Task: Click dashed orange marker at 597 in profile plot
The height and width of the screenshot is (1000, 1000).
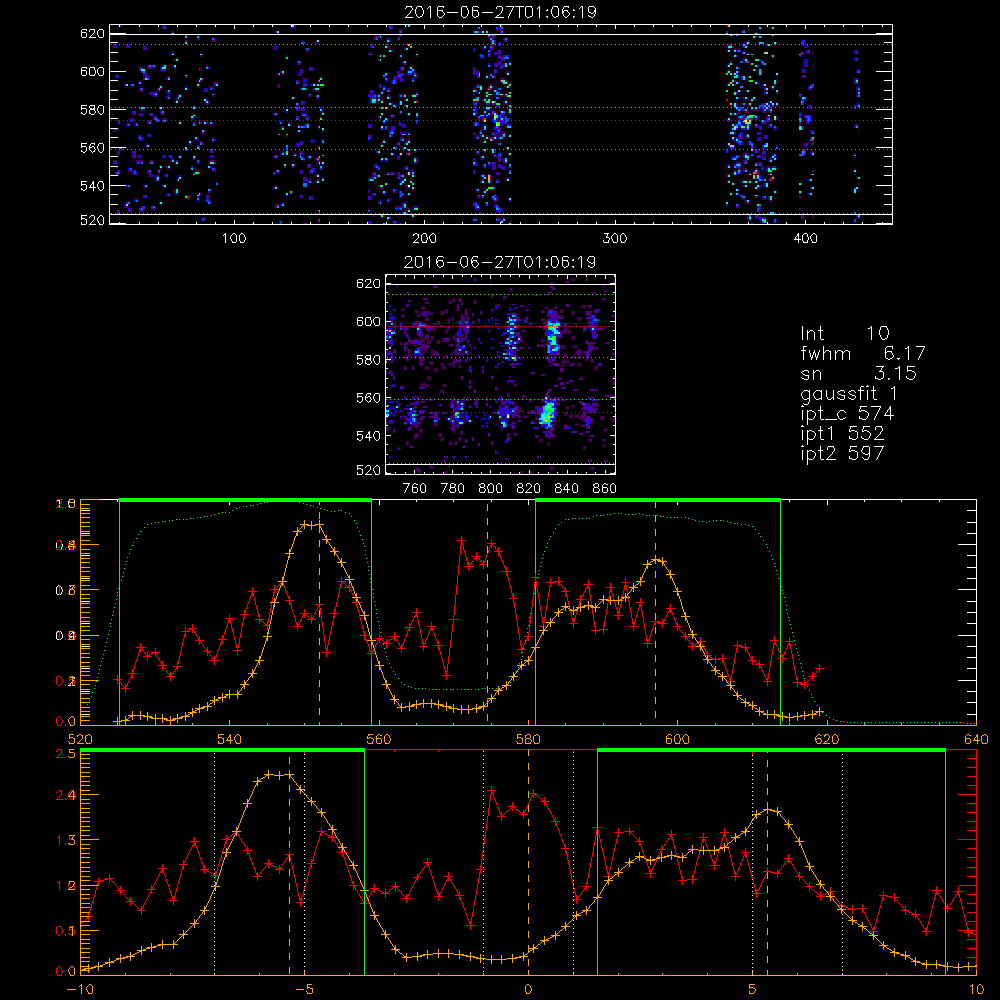Action: click(656, 612)
